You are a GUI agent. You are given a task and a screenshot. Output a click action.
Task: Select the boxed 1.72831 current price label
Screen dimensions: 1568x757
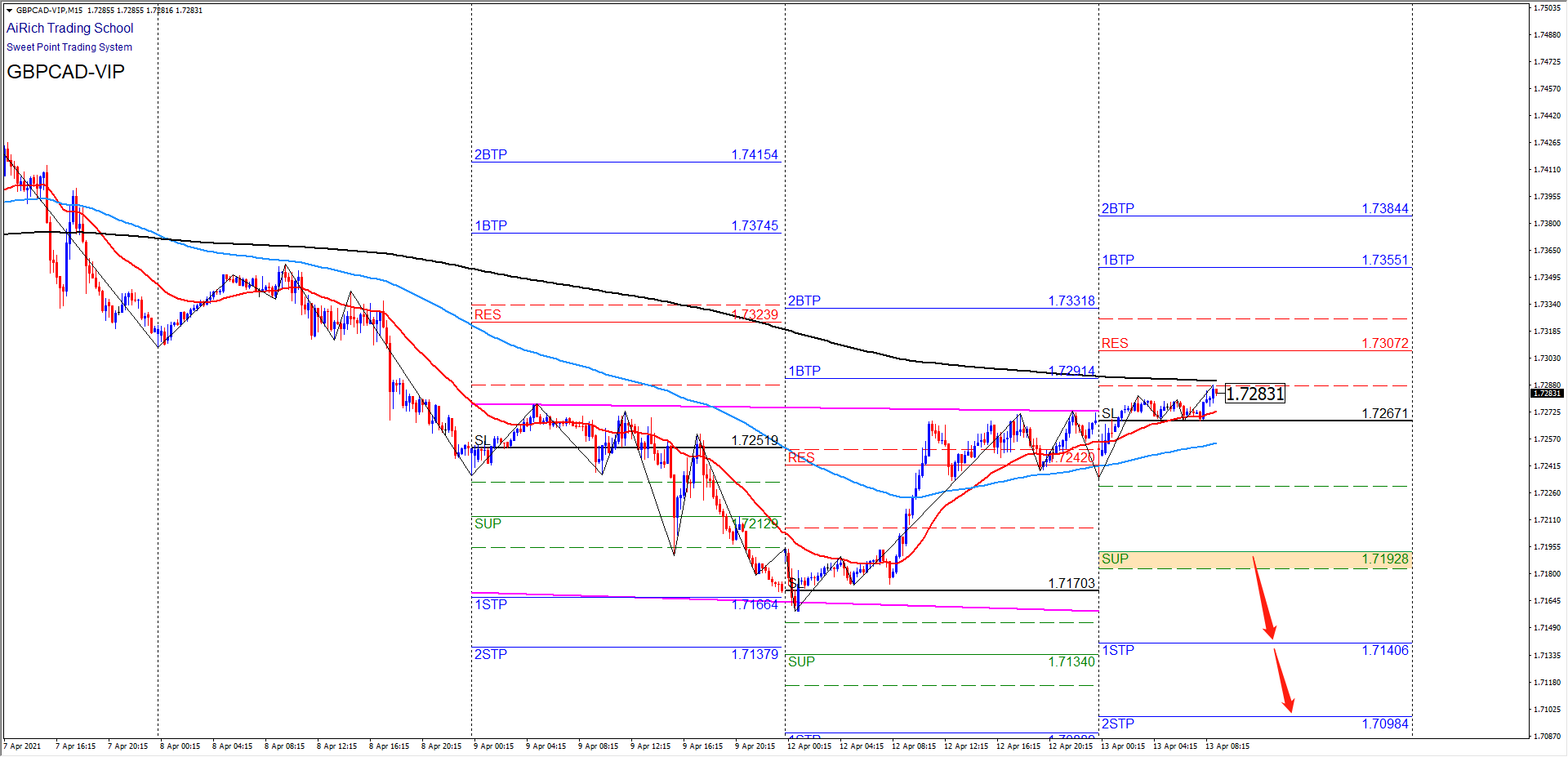tap(1255, 394)
